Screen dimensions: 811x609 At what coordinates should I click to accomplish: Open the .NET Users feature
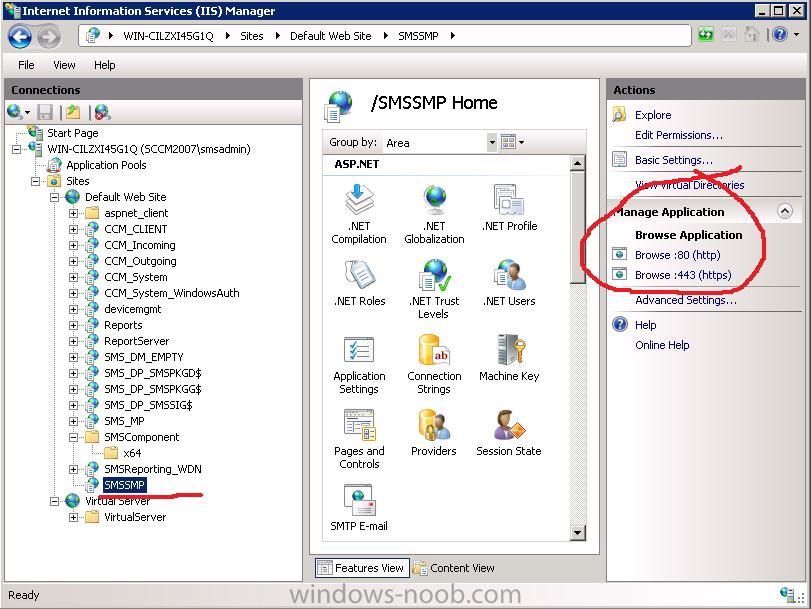509,283
